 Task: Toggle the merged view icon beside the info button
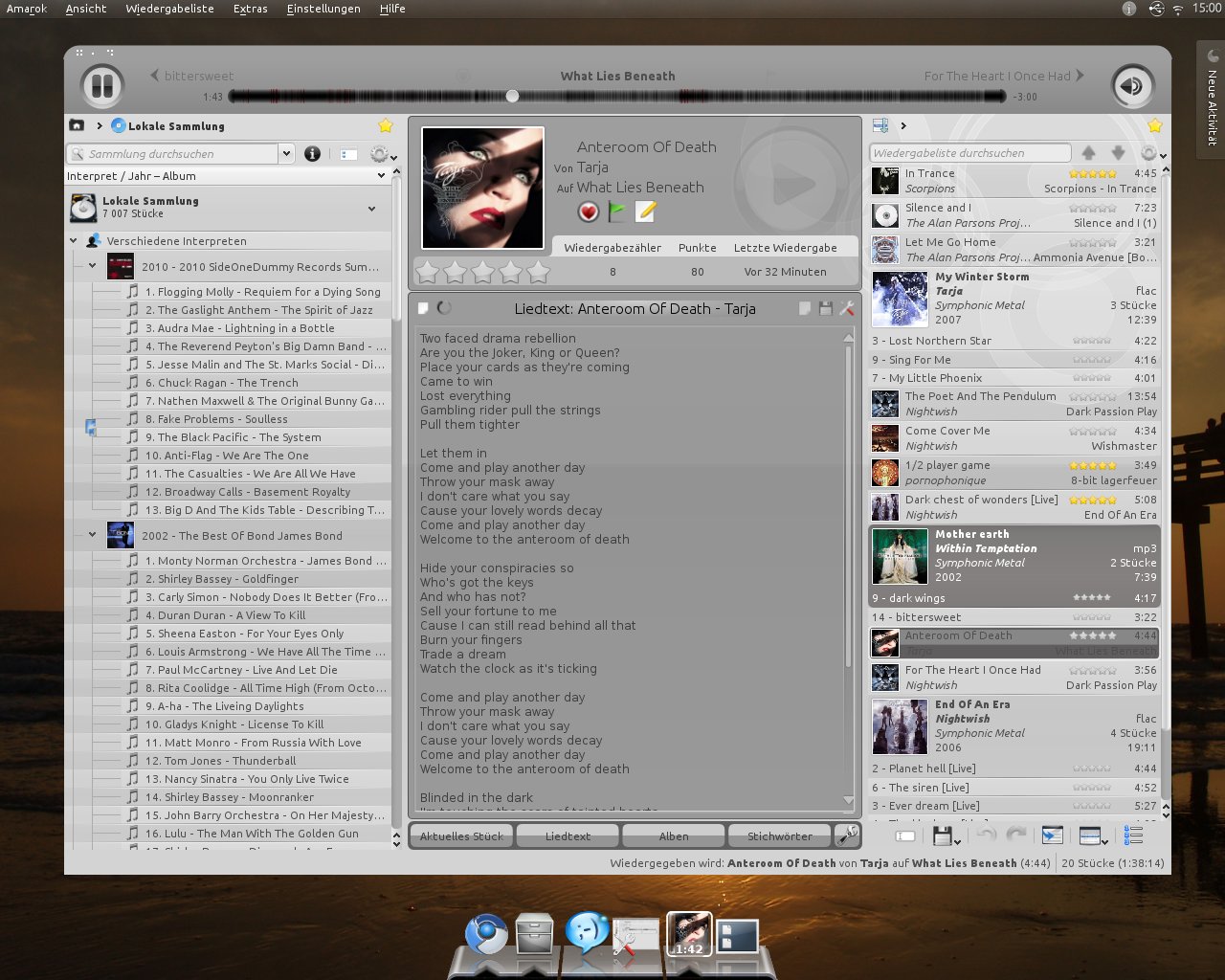[x=348, y=153]
